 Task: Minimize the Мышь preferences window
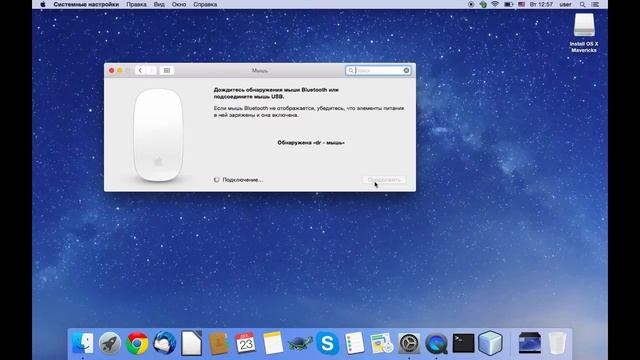coord(120,71)
